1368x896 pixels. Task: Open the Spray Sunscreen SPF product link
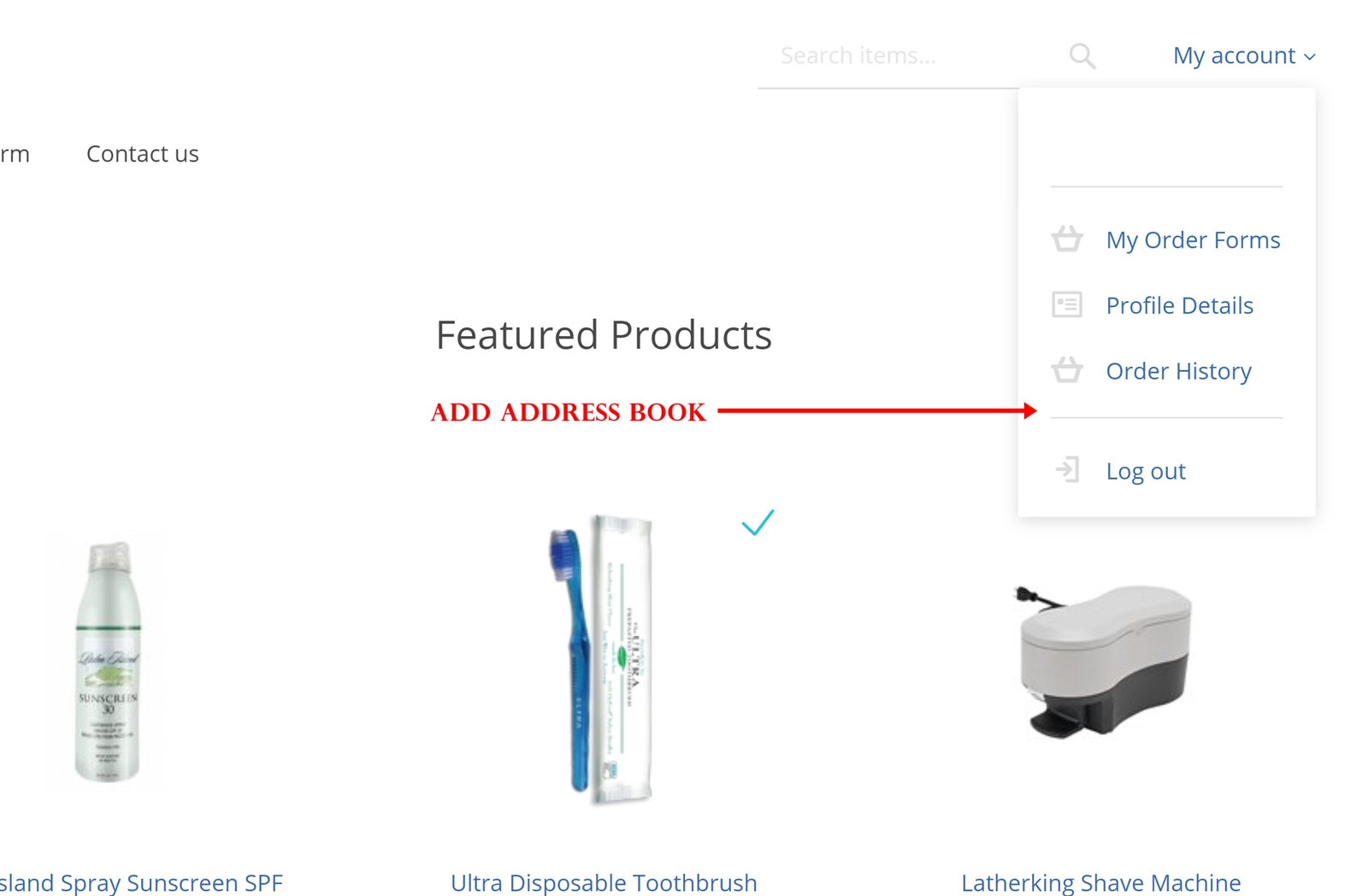pyautogui.click(x=141, y=882)
